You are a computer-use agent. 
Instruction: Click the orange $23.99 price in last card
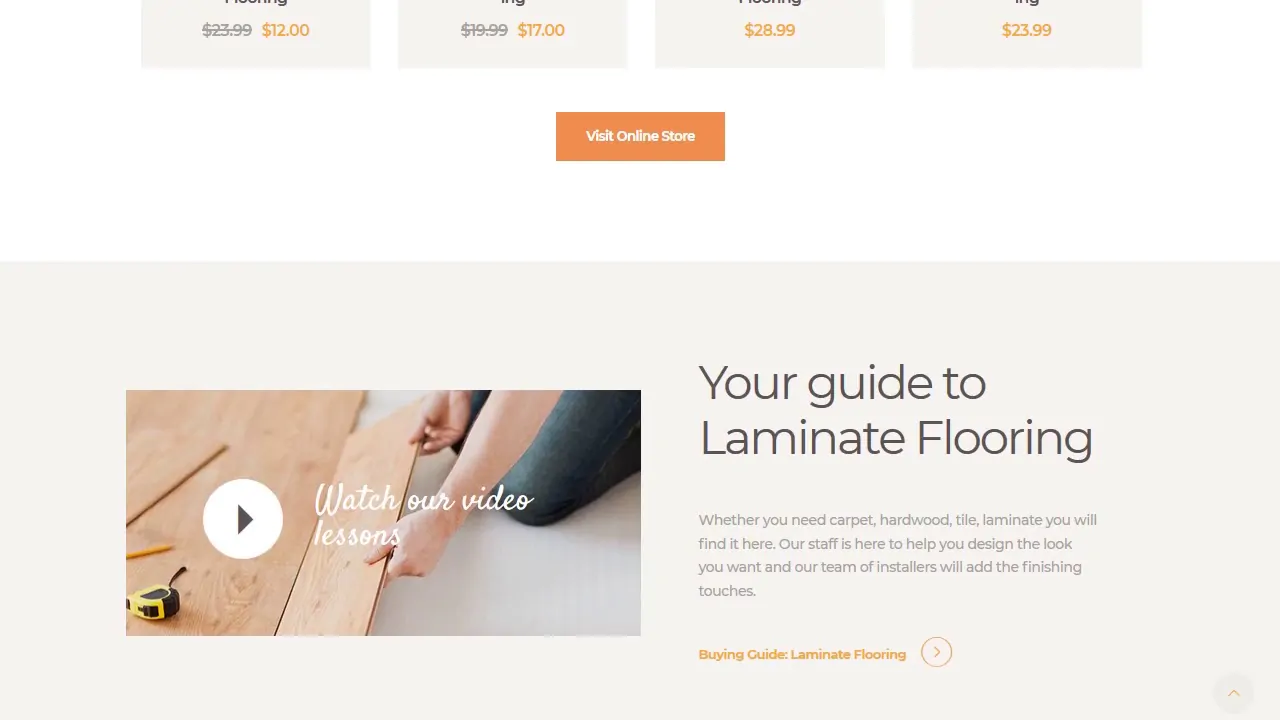click(1027, 30)
